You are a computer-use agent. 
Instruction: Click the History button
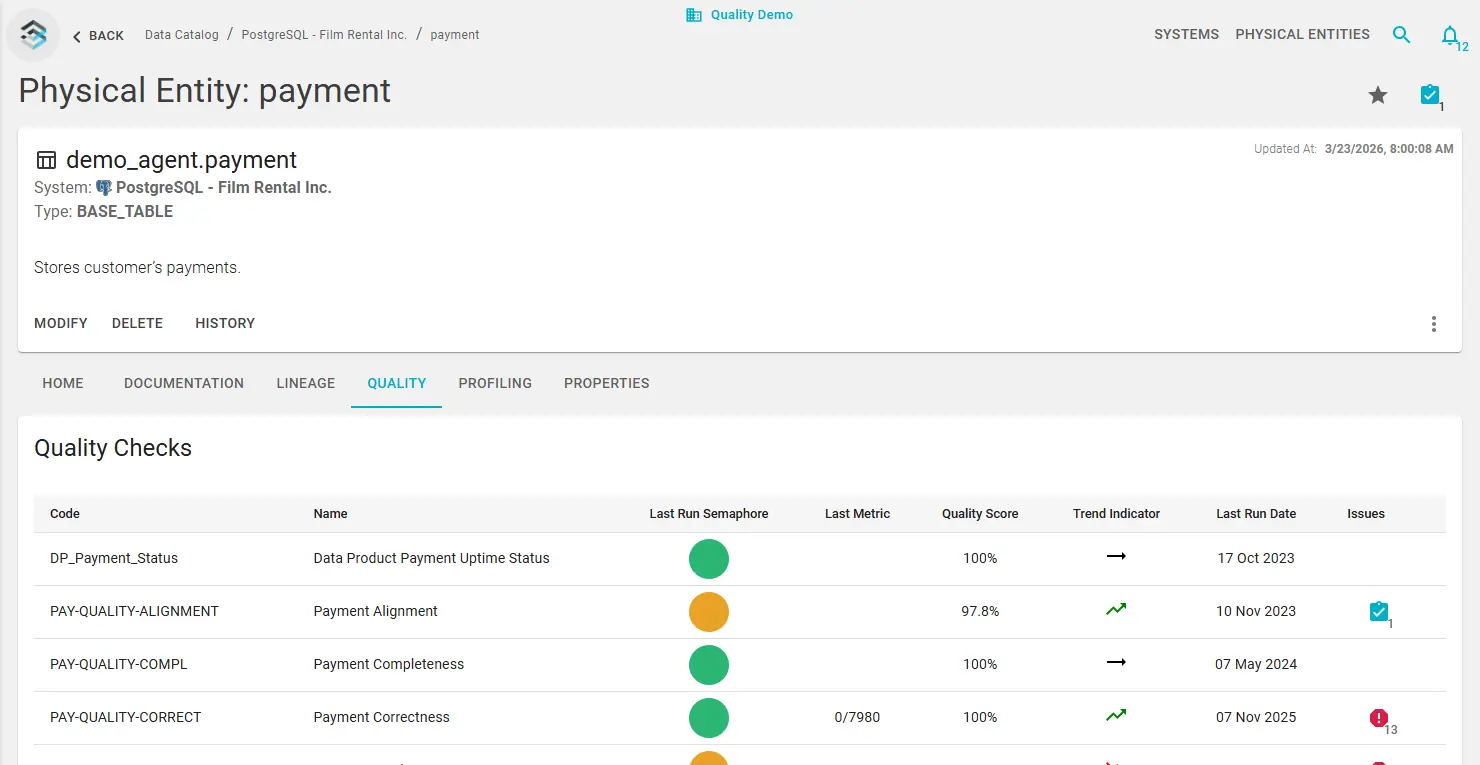pyautogui.click(x=225, y=323)
